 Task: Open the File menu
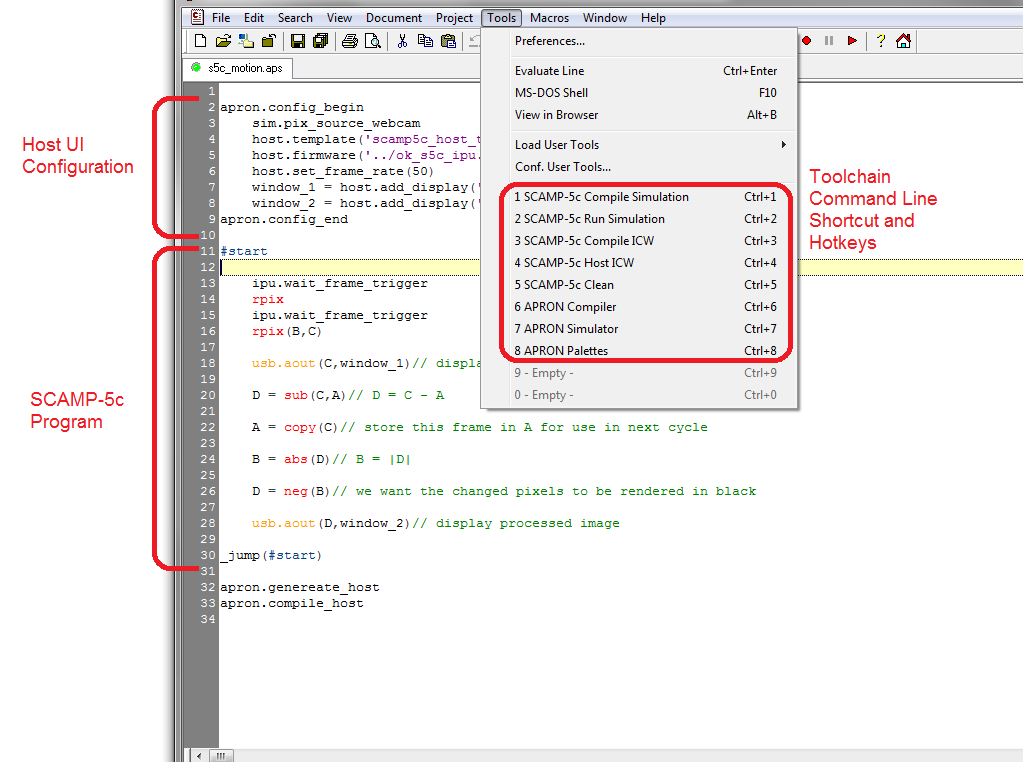pos(221,18)
